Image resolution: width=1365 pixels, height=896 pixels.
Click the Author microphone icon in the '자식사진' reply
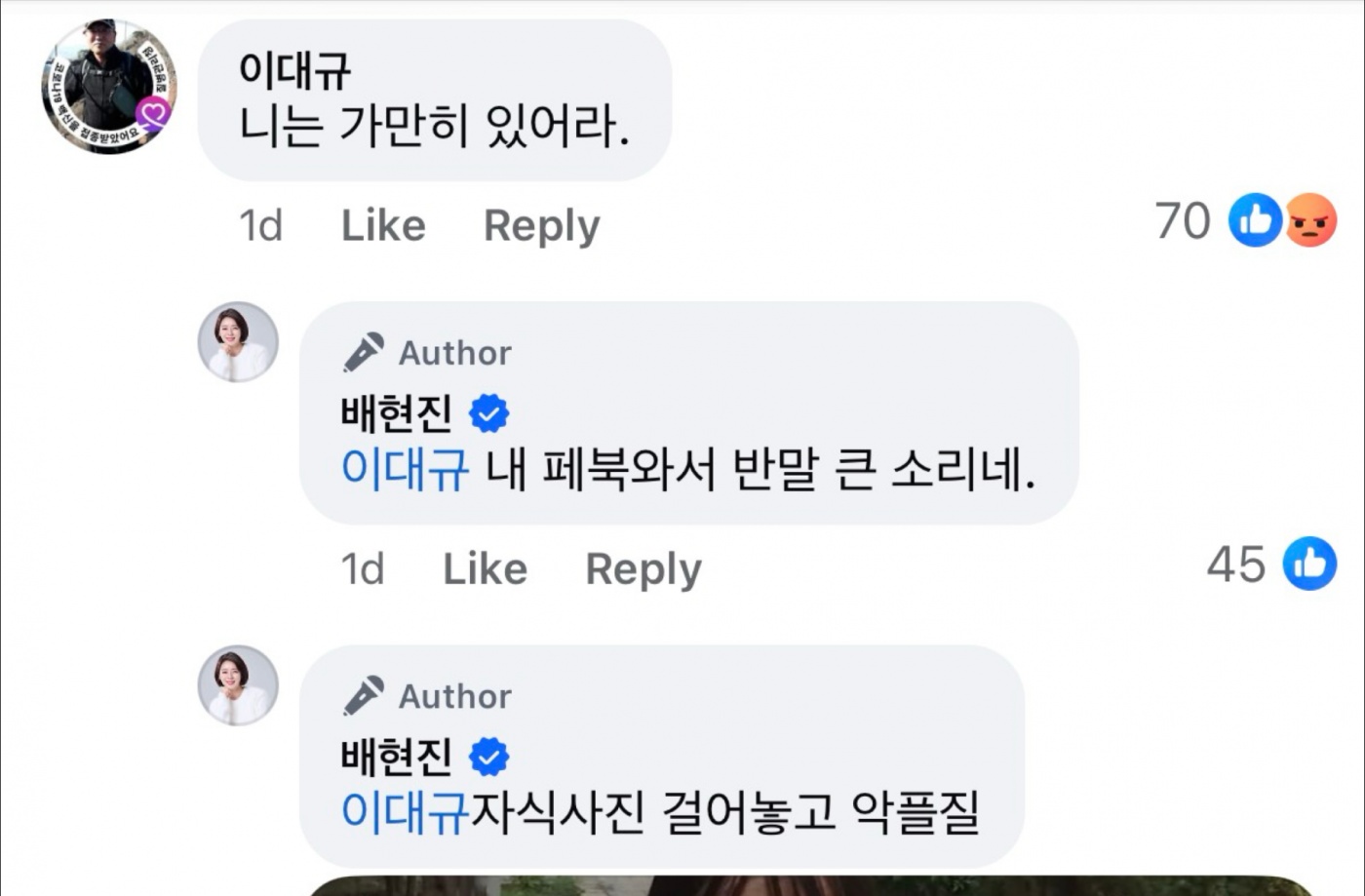(364, 696)
